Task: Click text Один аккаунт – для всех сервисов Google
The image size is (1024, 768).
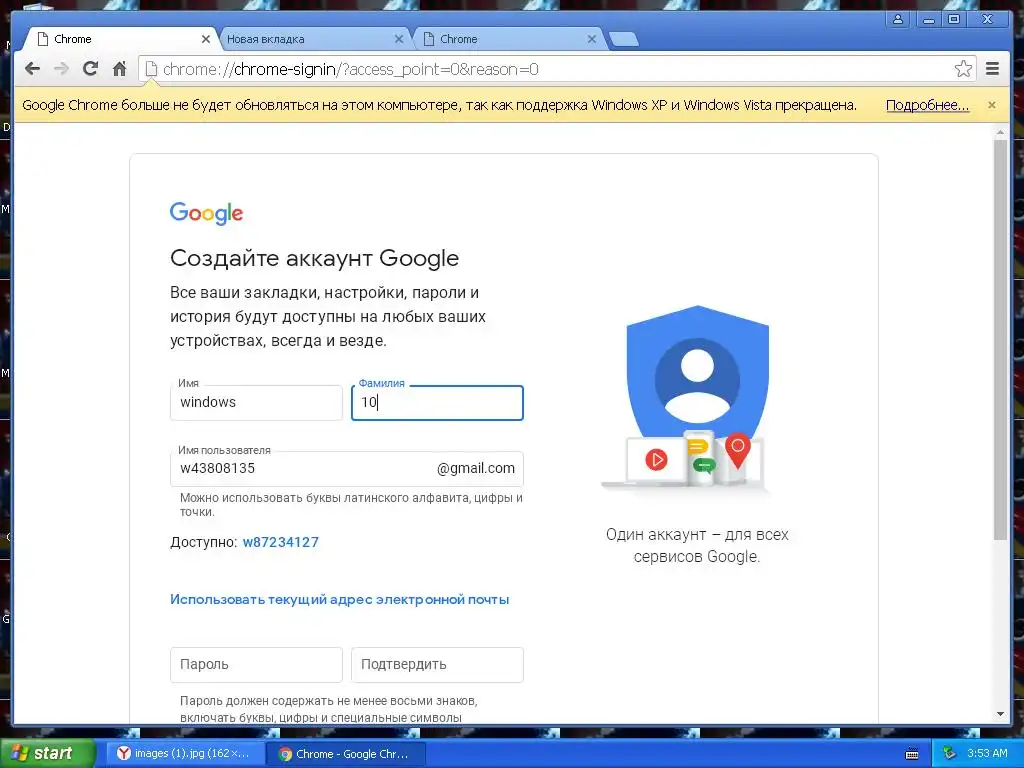Action: click(x=697, y=545)
